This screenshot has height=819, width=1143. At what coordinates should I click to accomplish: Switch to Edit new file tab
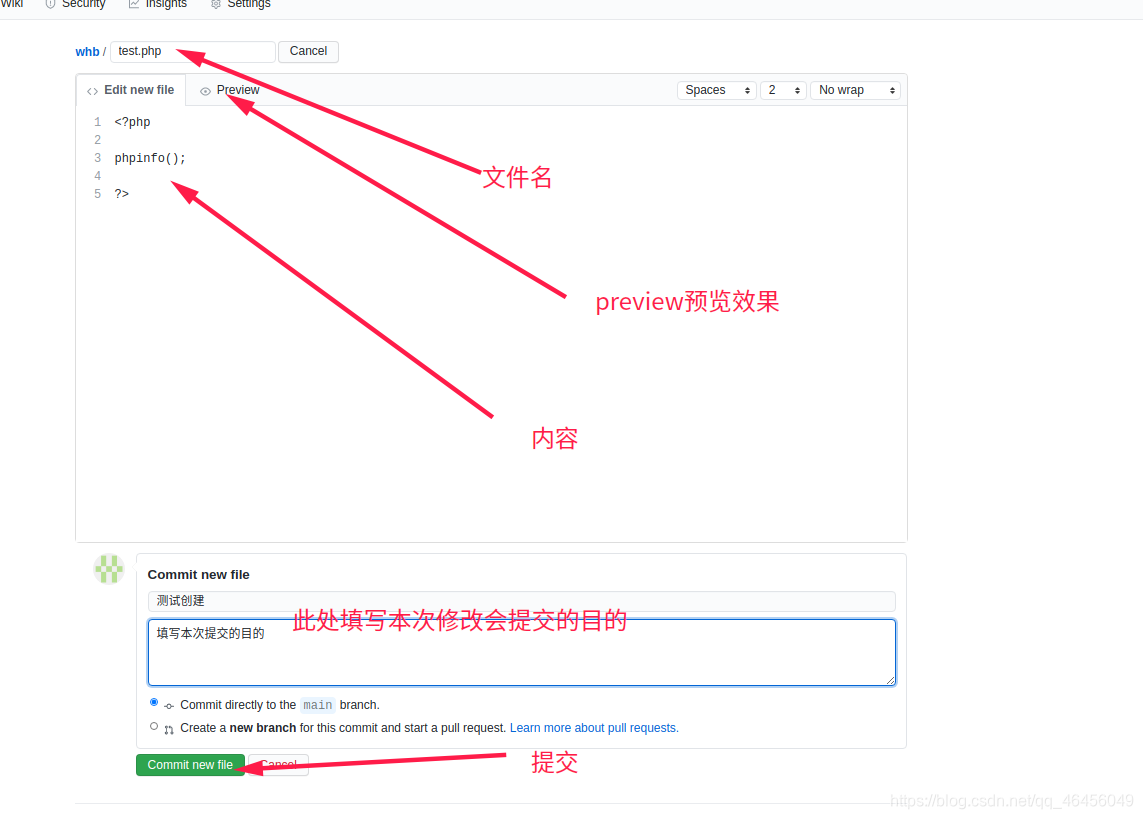click(131, 90)
